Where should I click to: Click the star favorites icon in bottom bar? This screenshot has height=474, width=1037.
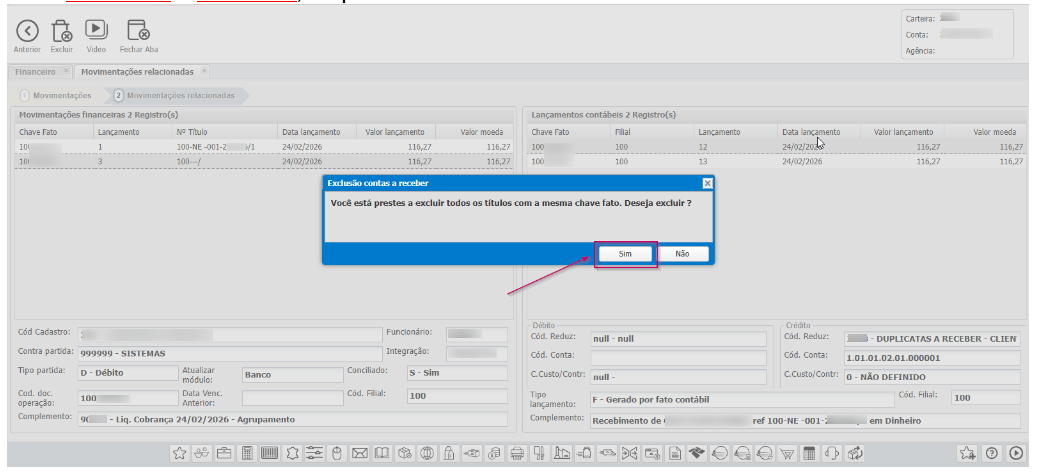[179, 453]
